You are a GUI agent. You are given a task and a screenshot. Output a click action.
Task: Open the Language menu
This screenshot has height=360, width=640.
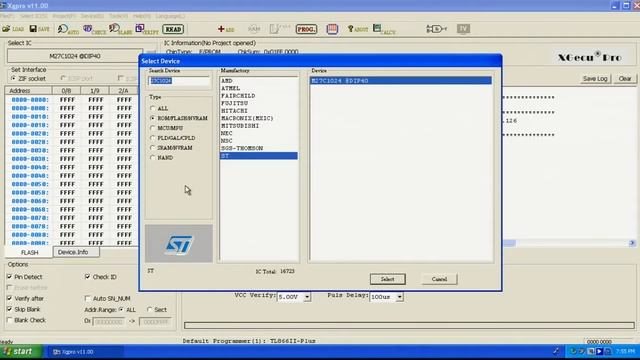tap(170, 16)
